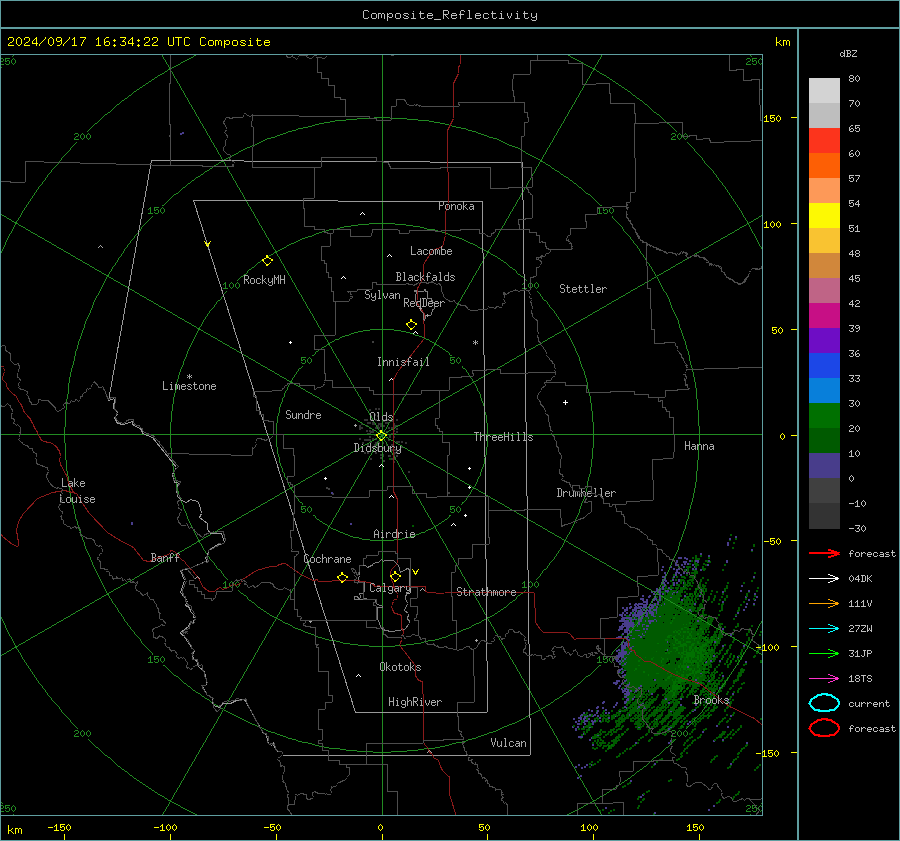This screenshot has height=841, width=900.
Task: Click the white plus marker west of Hanna
Action: 565,402
